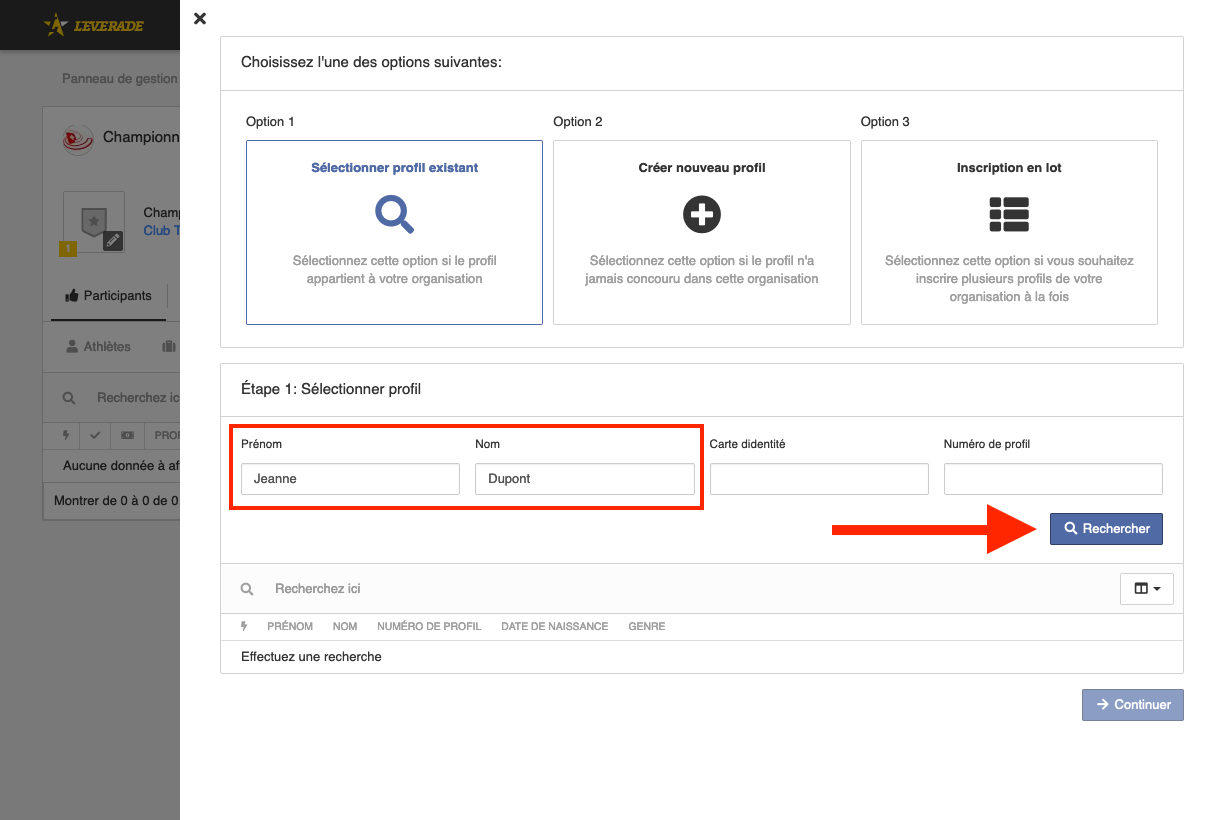This screenshot has height=820, width=1224.
Task: Focus the Prénom field containing Jeanne
Action: (350, 479)
